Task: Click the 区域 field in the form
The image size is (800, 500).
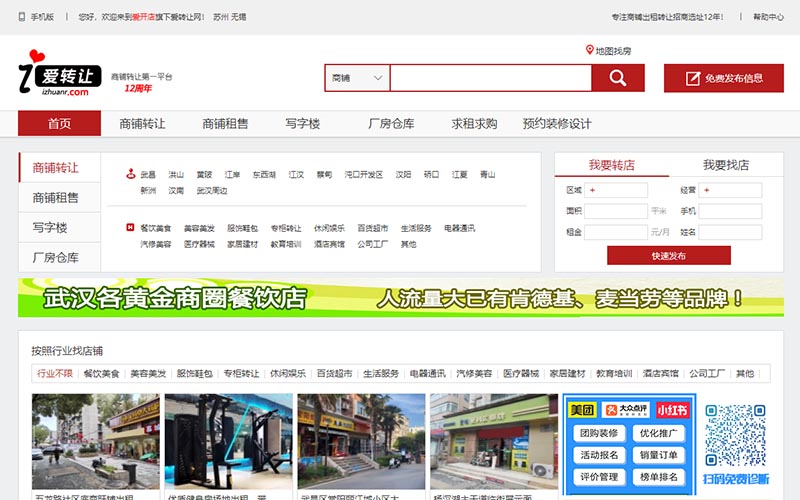Action: 616,190
